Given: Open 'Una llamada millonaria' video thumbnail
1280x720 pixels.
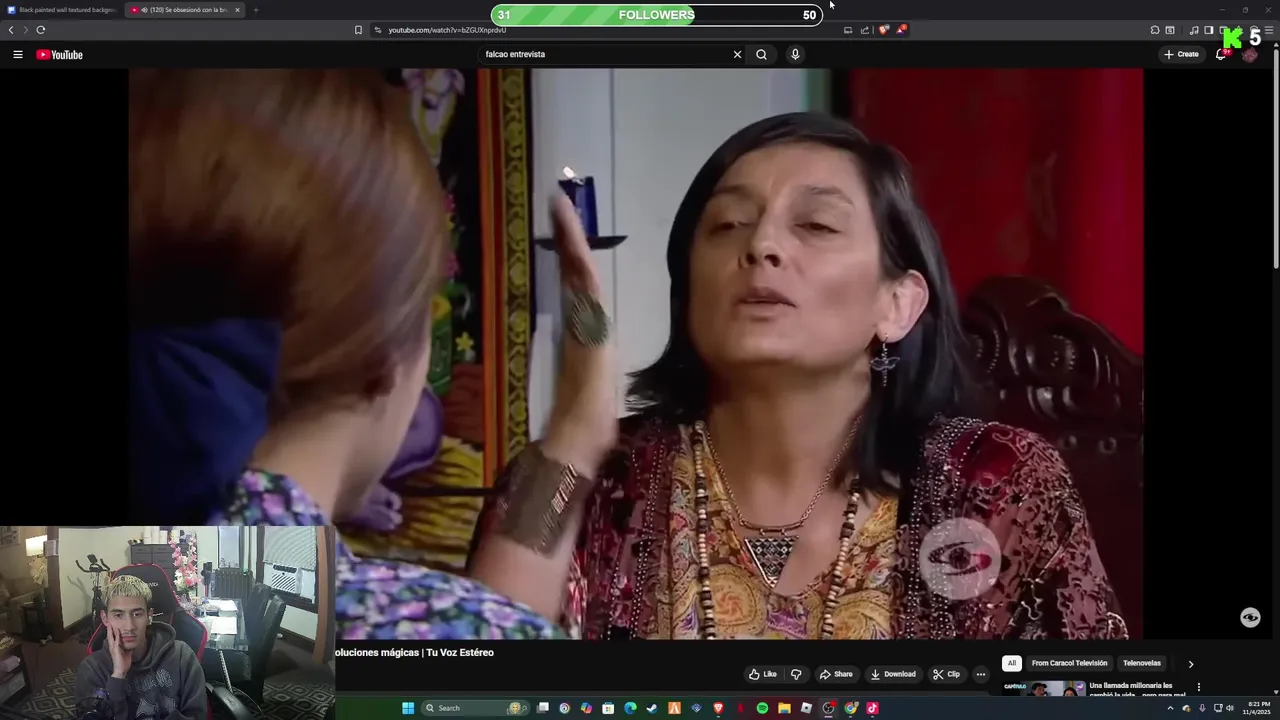Looking at the screenshot, I should coord(1043,689).
